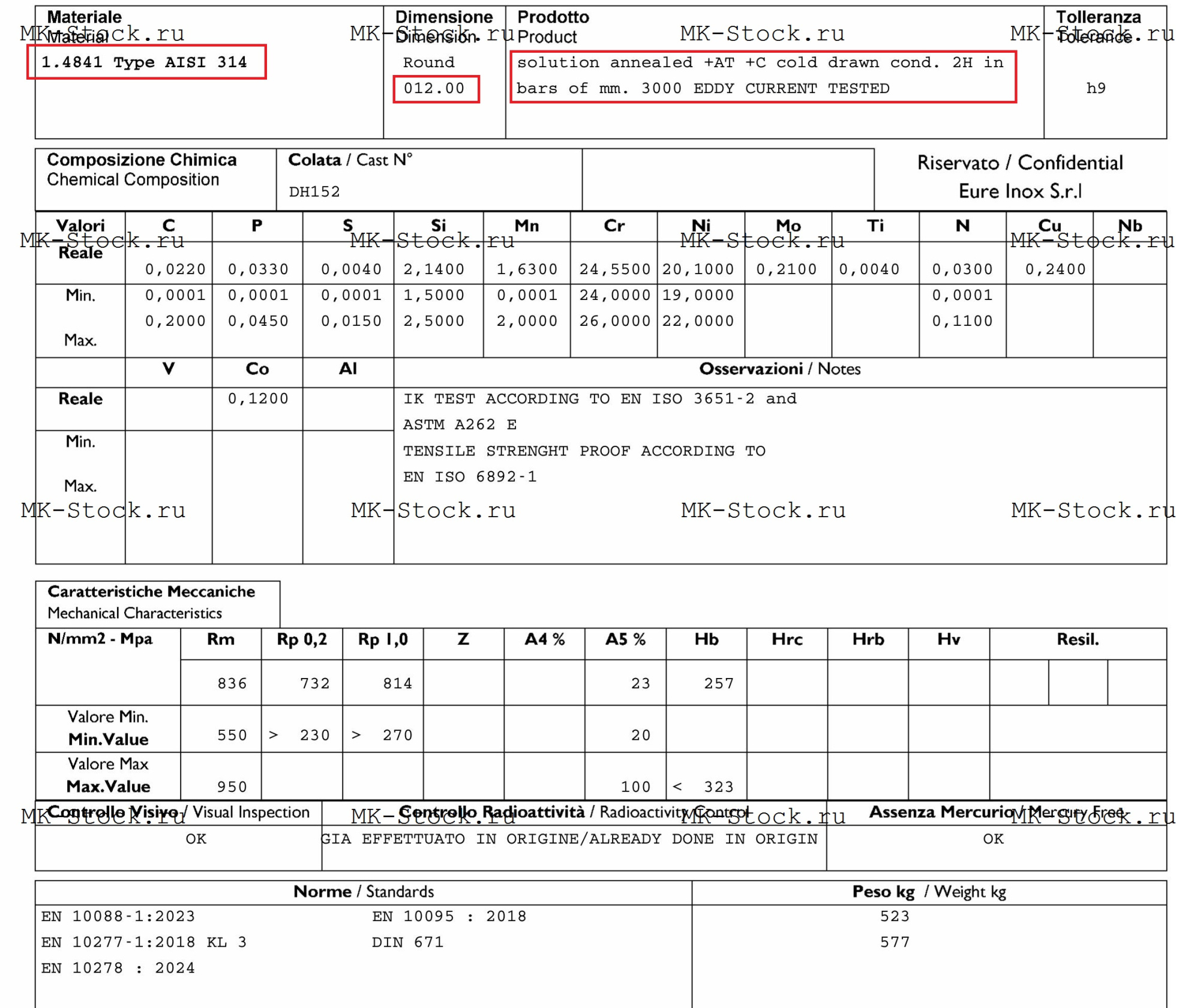The image size is (1200, 1008).
Task: Click the 'Composizione Chimica' heading
Action: click(142, 160)
